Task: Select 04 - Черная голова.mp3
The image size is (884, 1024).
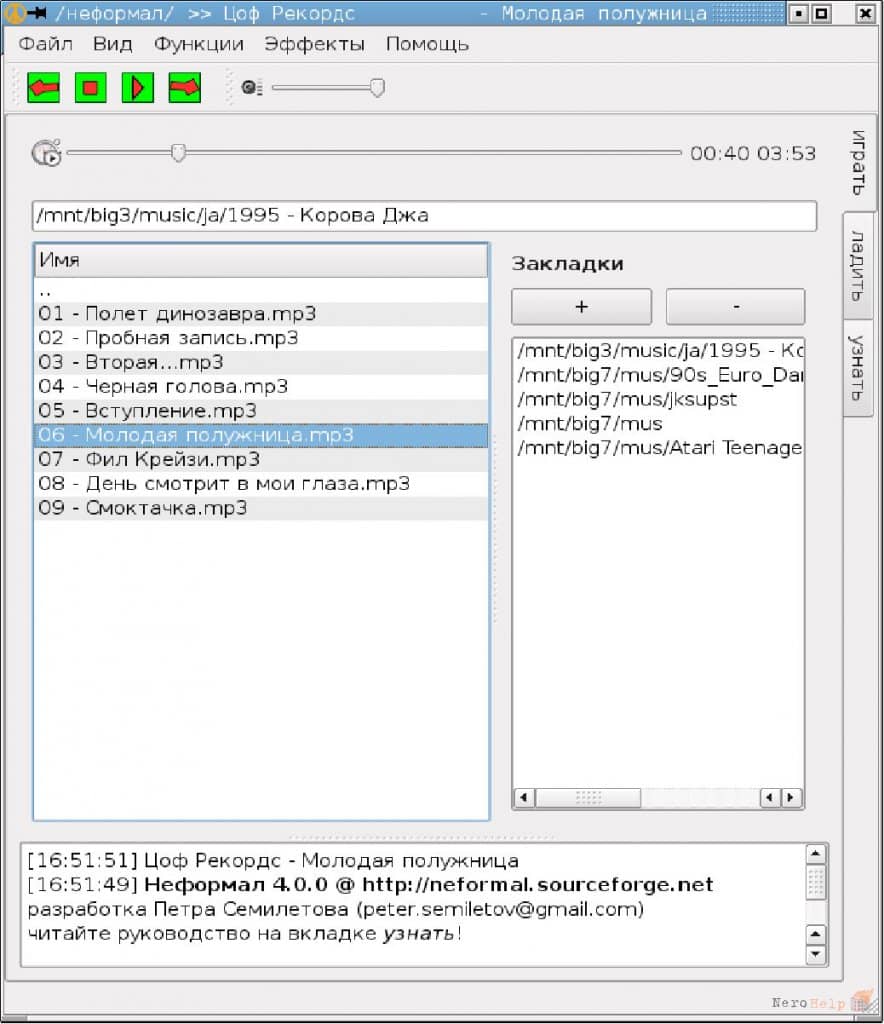Action: pos(260,387)
